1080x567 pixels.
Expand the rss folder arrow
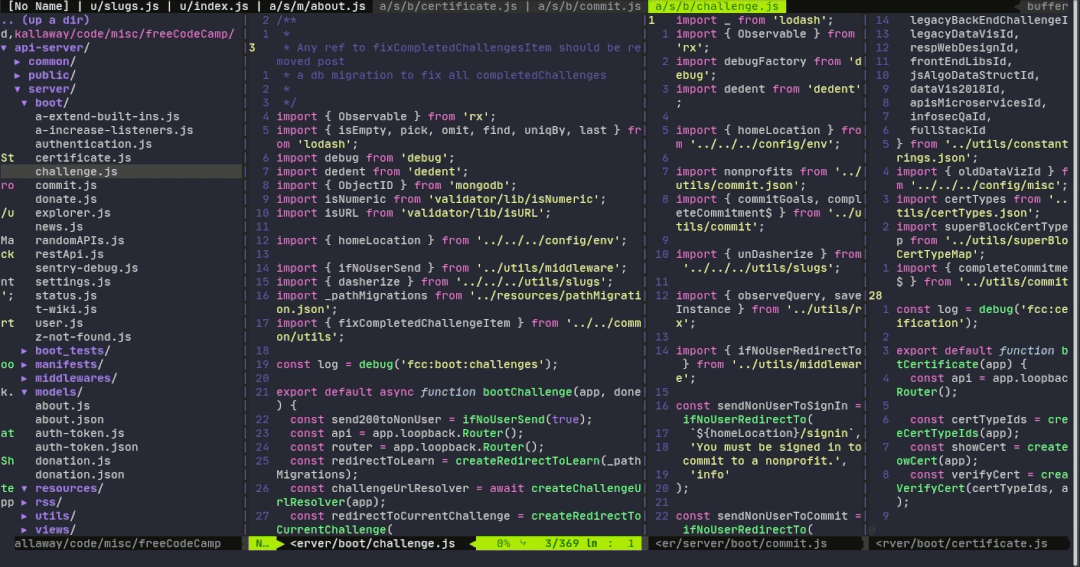coord(25,502)
